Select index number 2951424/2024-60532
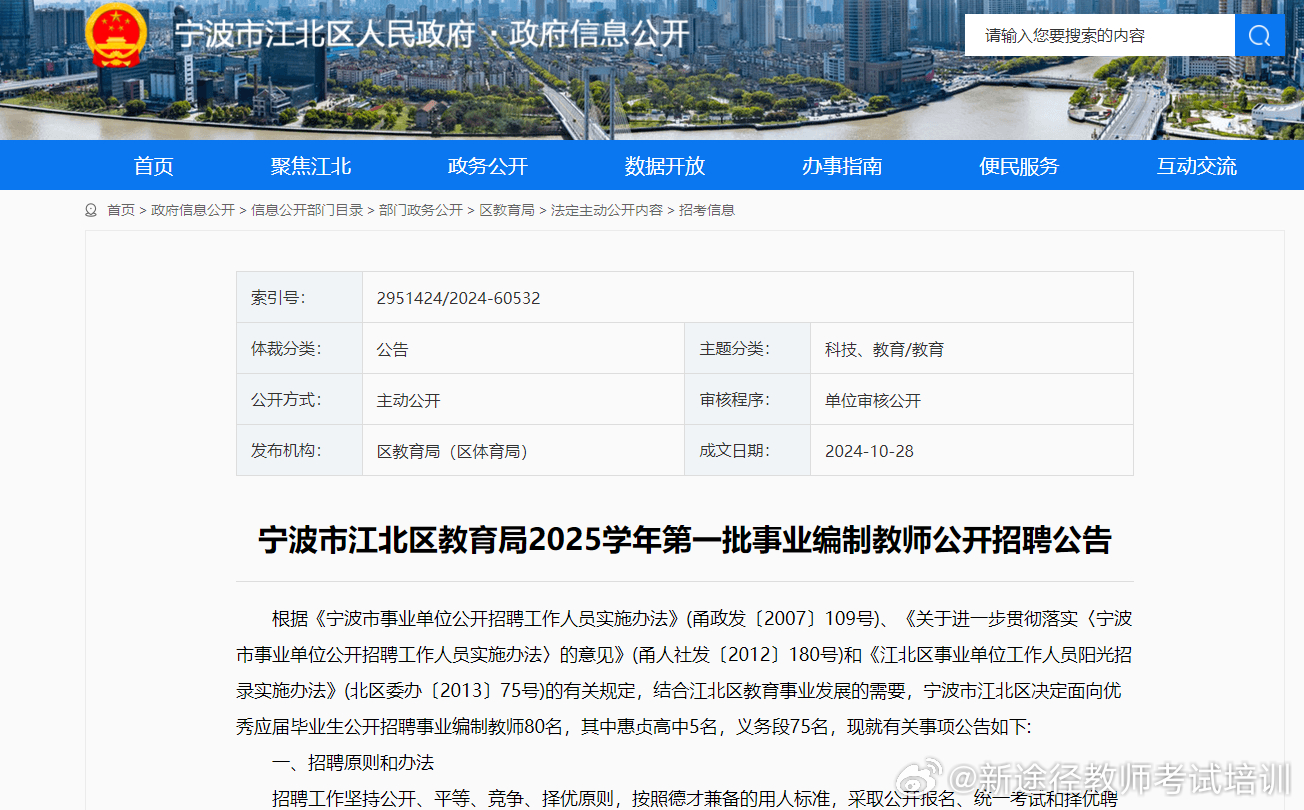1304x810 pixels. coord(458,298)
